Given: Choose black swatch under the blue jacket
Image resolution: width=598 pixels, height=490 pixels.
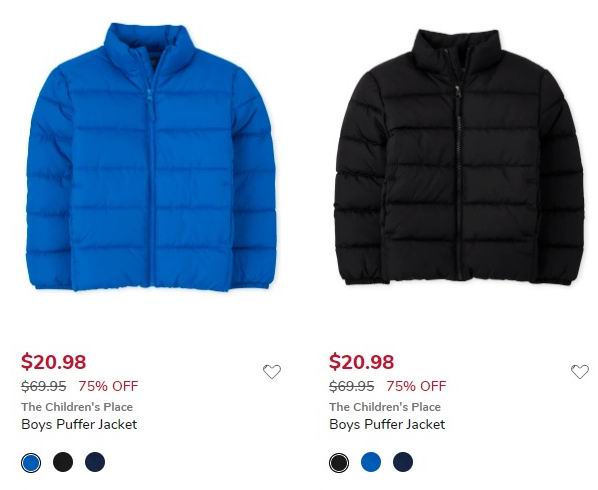Looking at the screenshot, I should pyautogui.click(x=63, y=462).
